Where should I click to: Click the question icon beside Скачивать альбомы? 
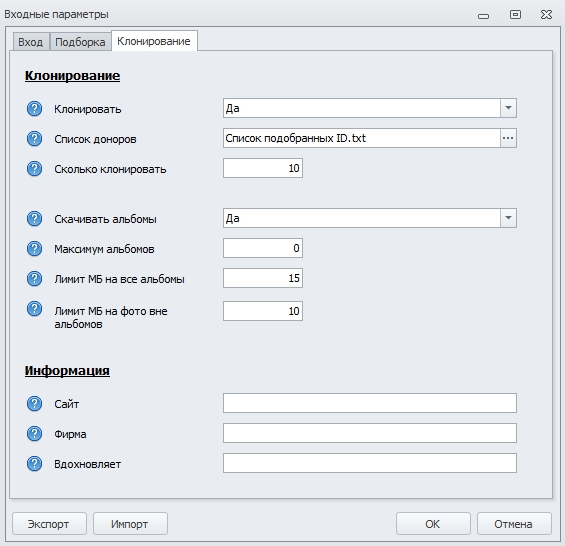35,218
